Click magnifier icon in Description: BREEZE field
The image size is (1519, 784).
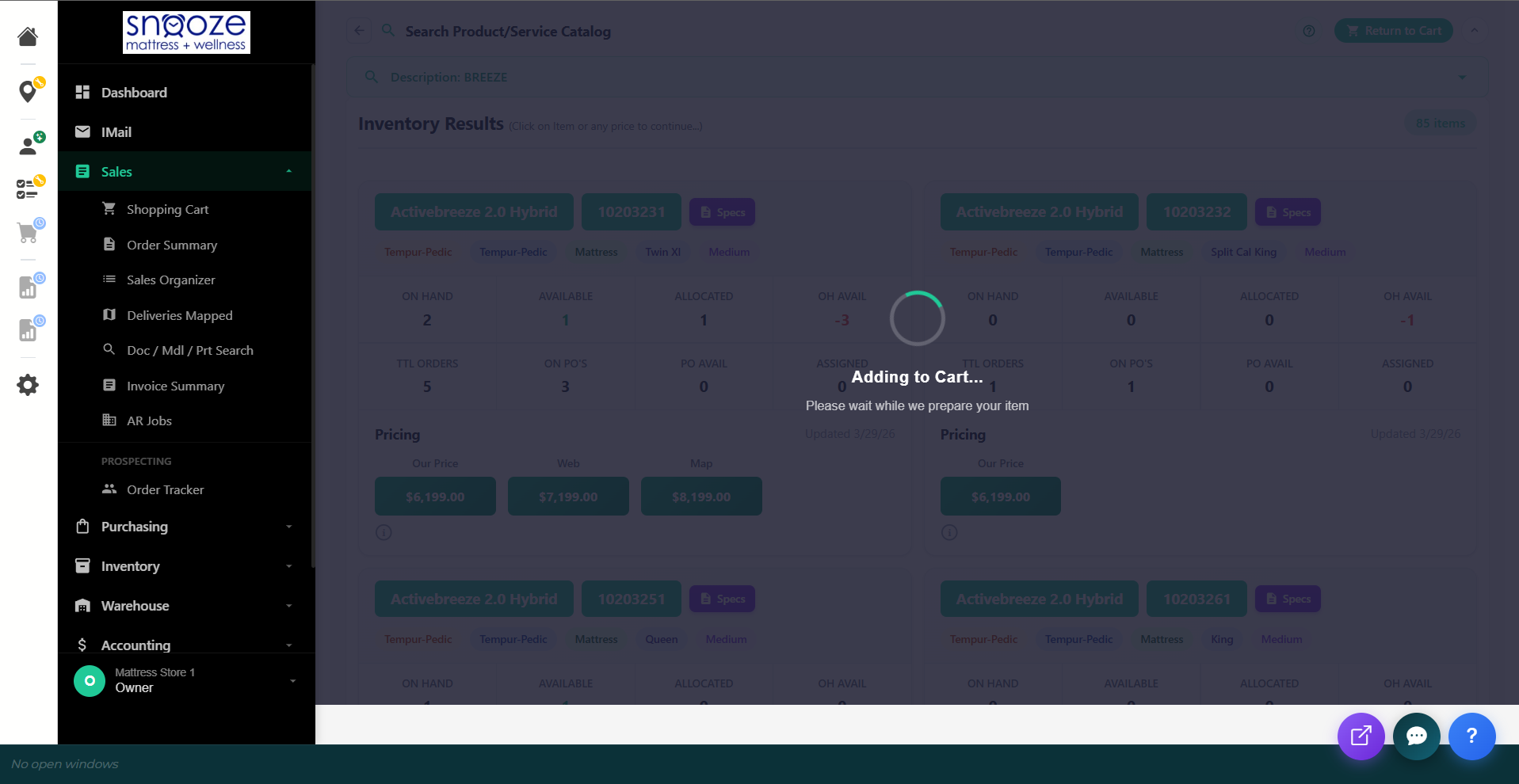pyautogui.click(x=371, y=77)
